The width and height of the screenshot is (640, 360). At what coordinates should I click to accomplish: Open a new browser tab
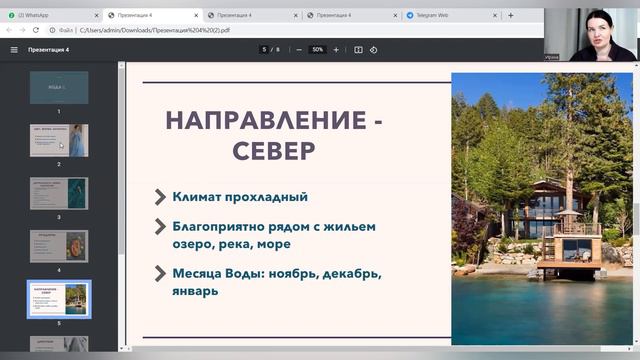click(511, 16)
